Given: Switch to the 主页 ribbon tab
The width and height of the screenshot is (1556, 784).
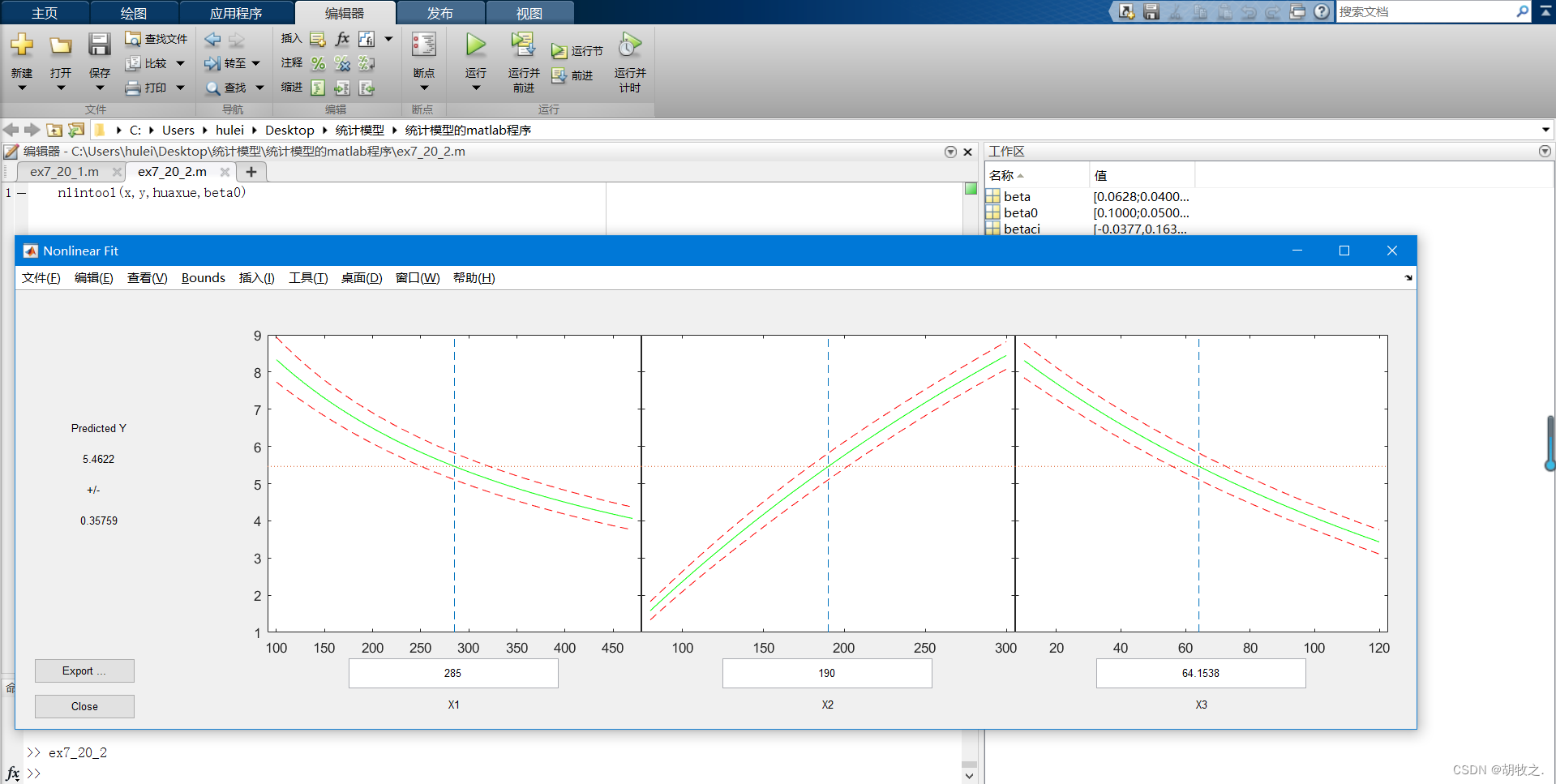Looking at the screenshot, I should 45,13.
